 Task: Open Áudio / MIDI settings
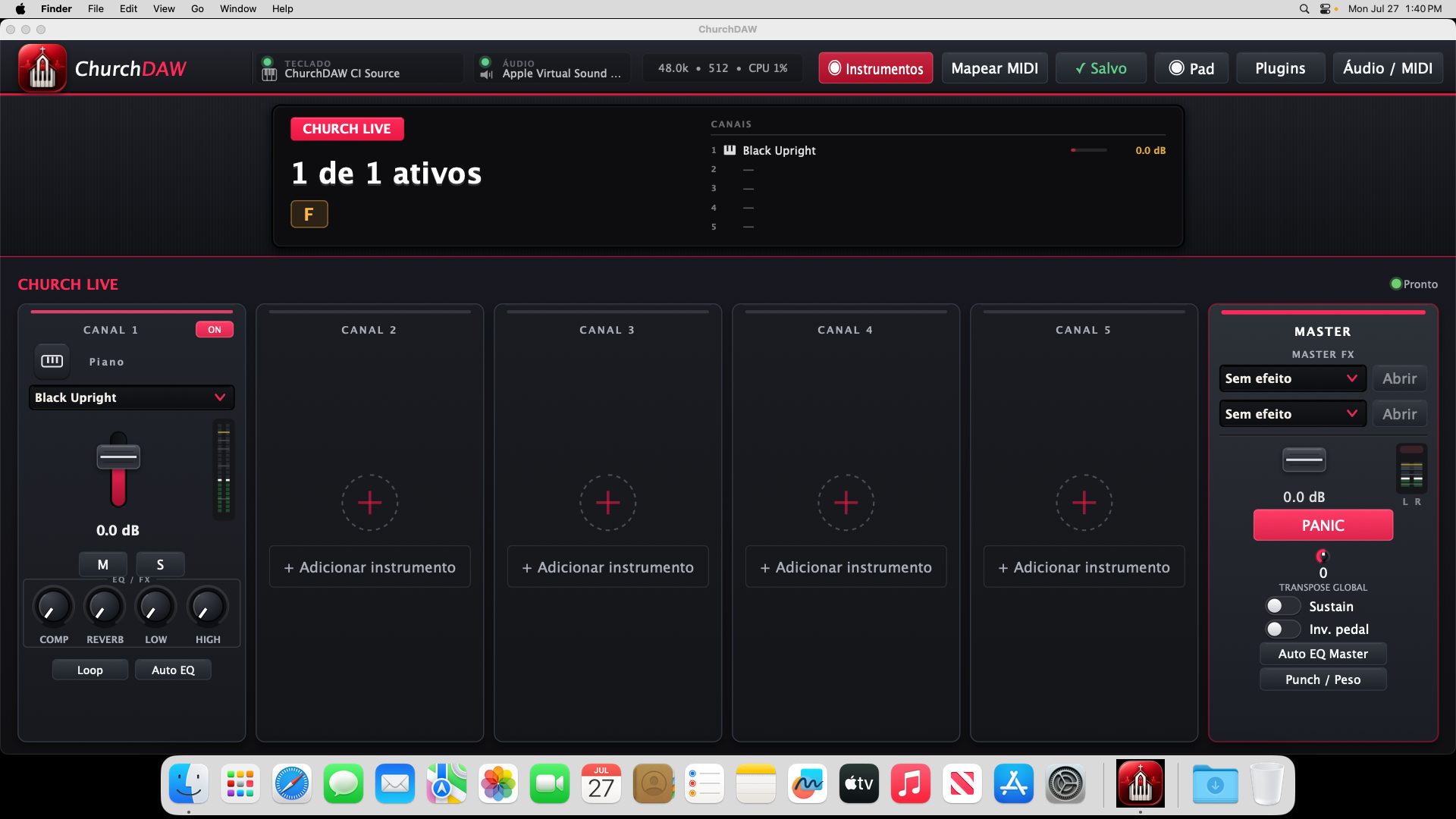click(1388, 68)
